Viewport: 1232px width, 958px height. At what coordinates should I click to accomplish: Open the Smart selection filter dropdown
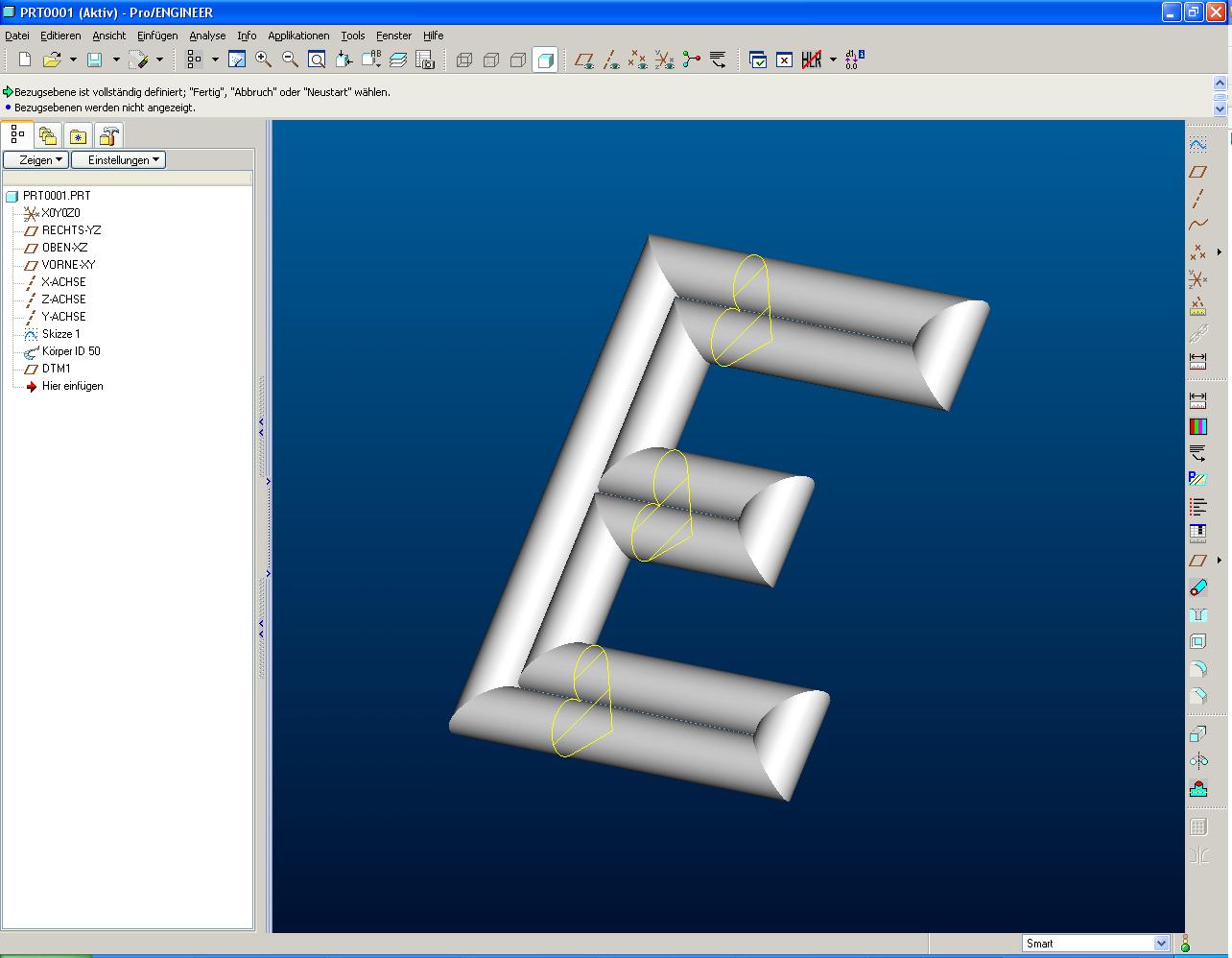(x=1161, y=944)
